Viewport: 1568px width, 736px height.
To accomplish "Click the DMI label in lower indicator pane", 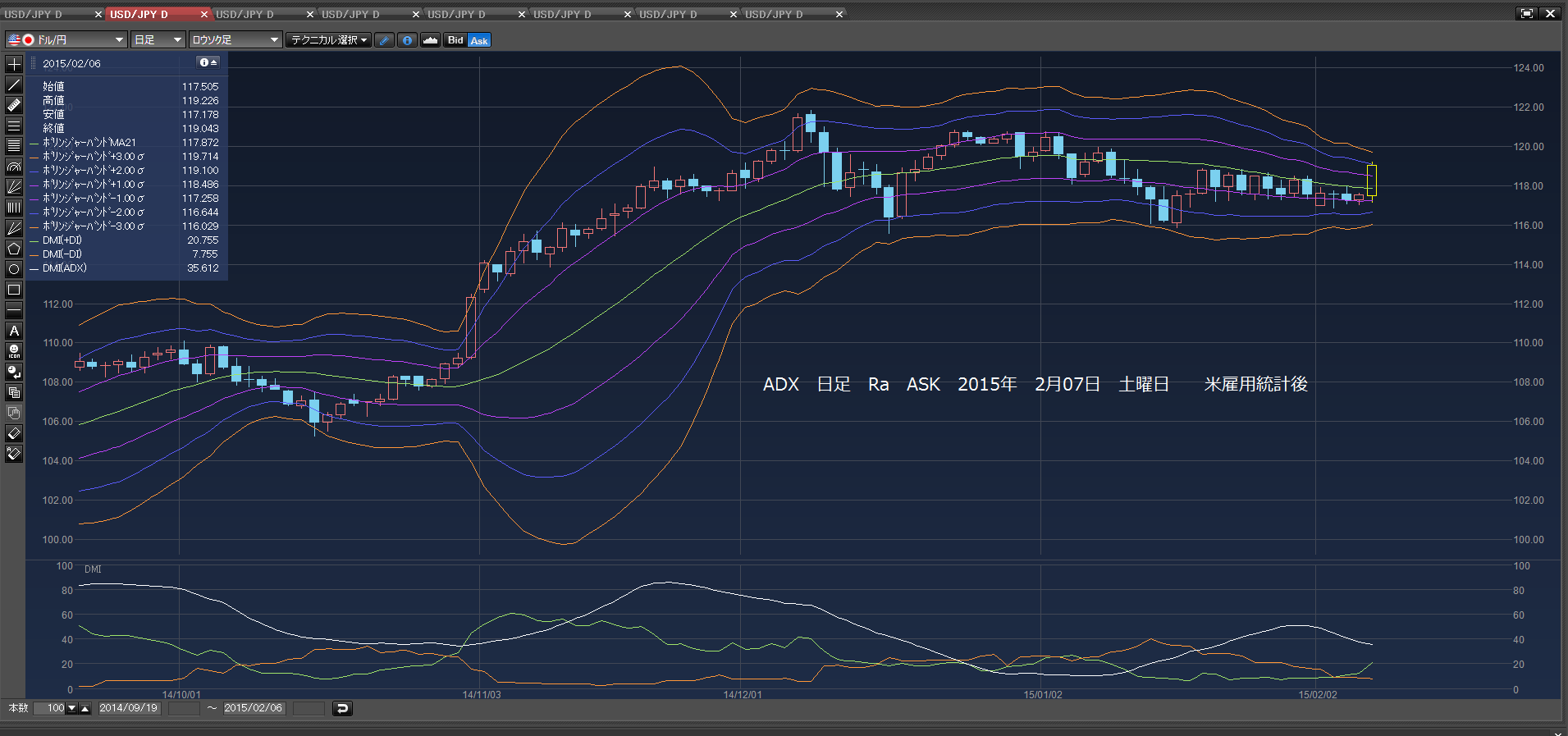I will click(93, 569).
